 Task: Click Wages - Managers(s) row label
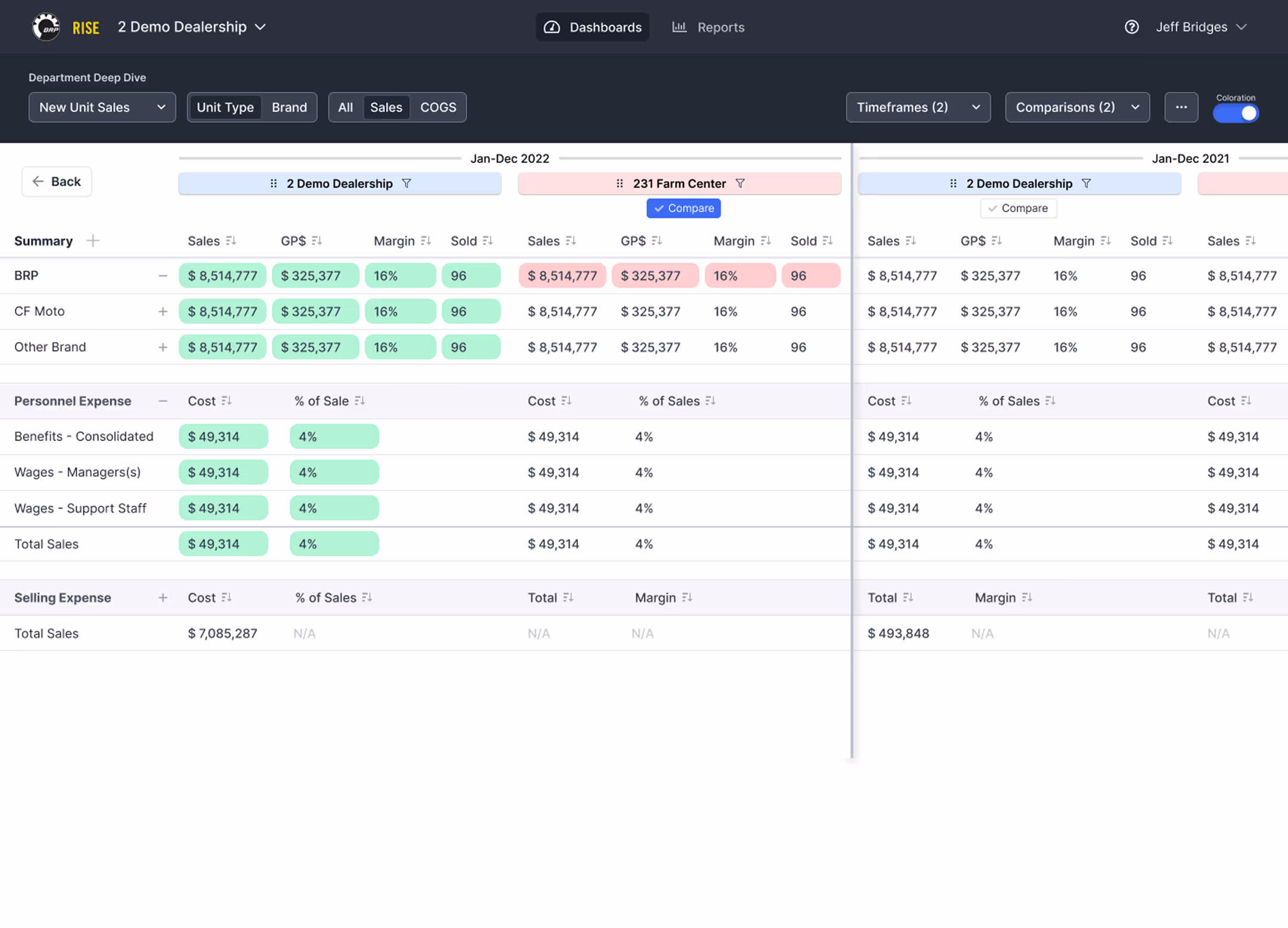coord(78,472)
